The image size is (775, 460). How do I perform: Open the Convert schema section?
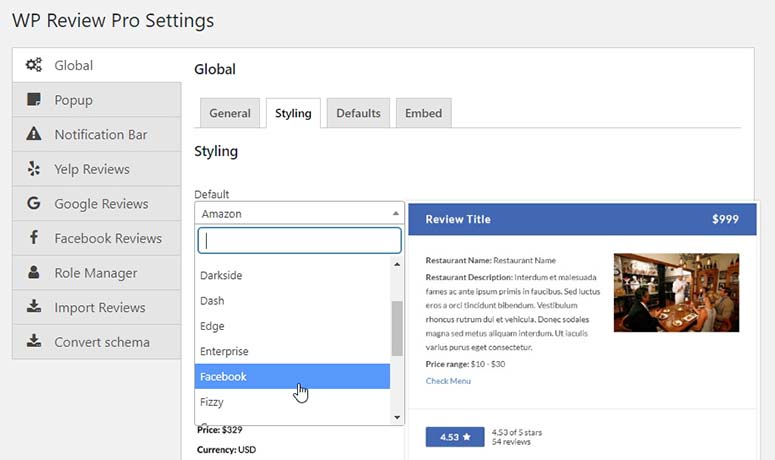pyautogui.click(x=97, y=342)
